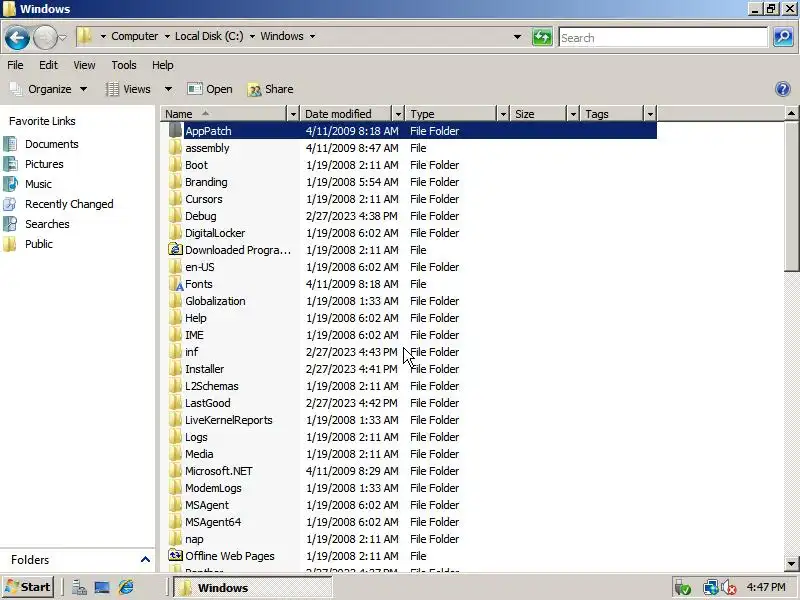This screenshot has height=600, width=800.
Task: Expand the arrow after Local Disk (C:)
Action: pos(252,36)
